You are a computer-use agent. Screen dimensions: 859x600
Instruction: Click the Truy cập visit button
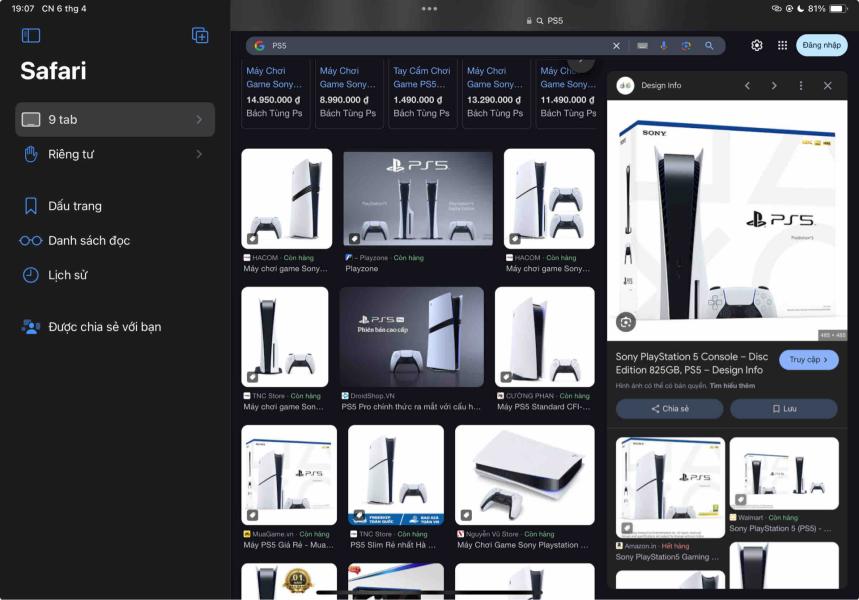(x=809, y=360)
